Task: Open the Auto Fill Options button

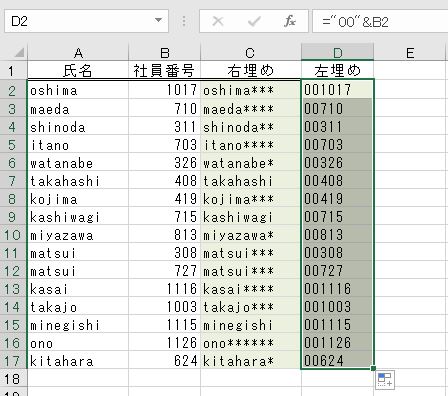Action: pos(385,379)
